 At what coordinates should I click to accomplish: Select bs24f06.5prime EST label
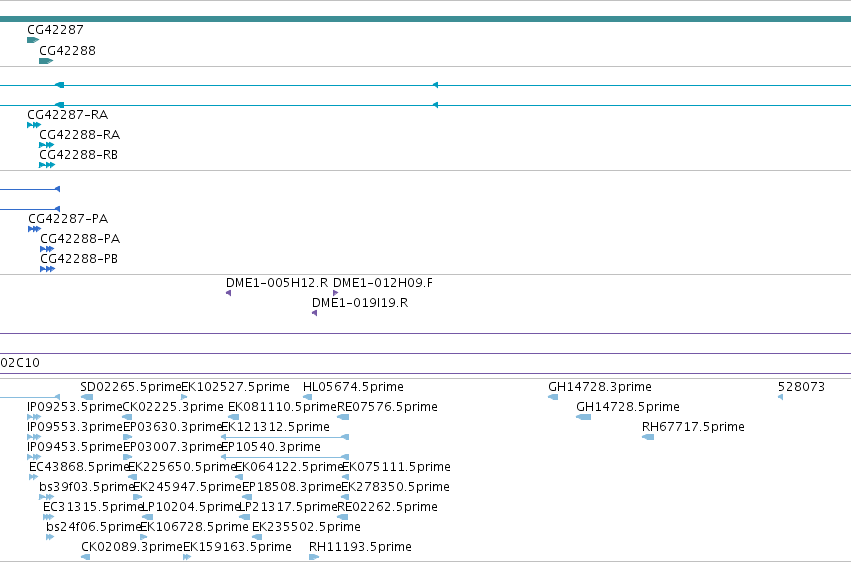pyautogui.click(x=94, y=527)
